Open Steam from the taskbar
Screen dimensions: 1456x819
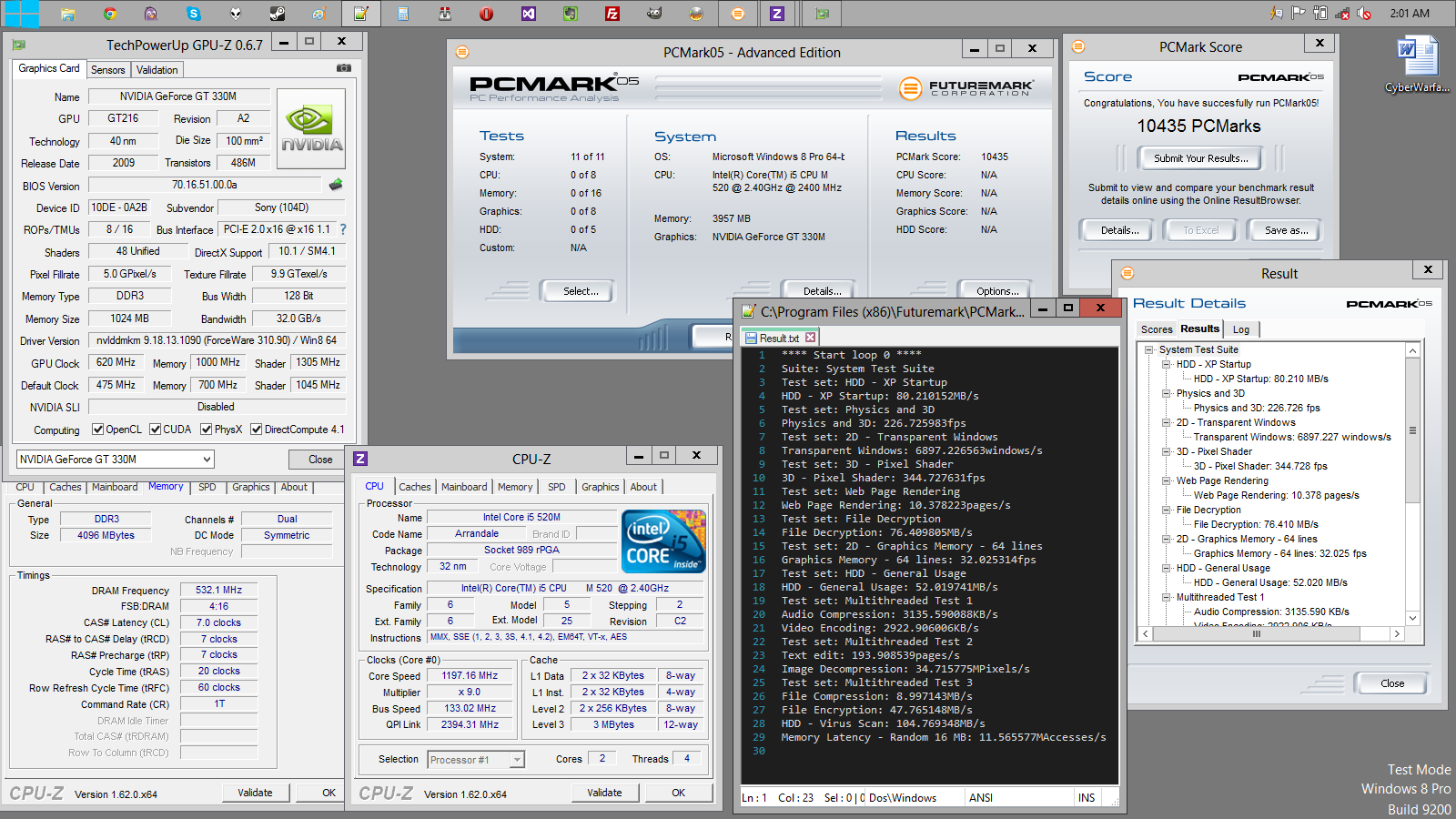[x=277, y=14]
